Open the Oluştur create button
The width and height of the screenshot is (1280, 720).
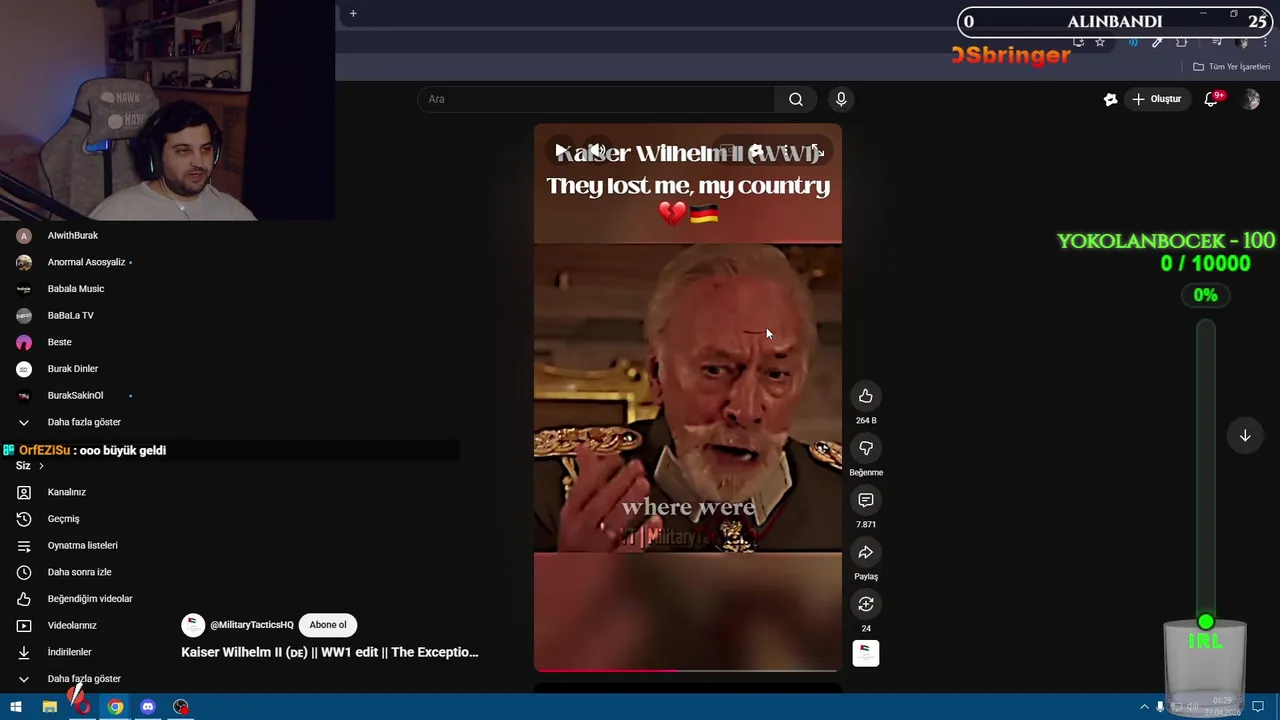tap(1157, 99)
